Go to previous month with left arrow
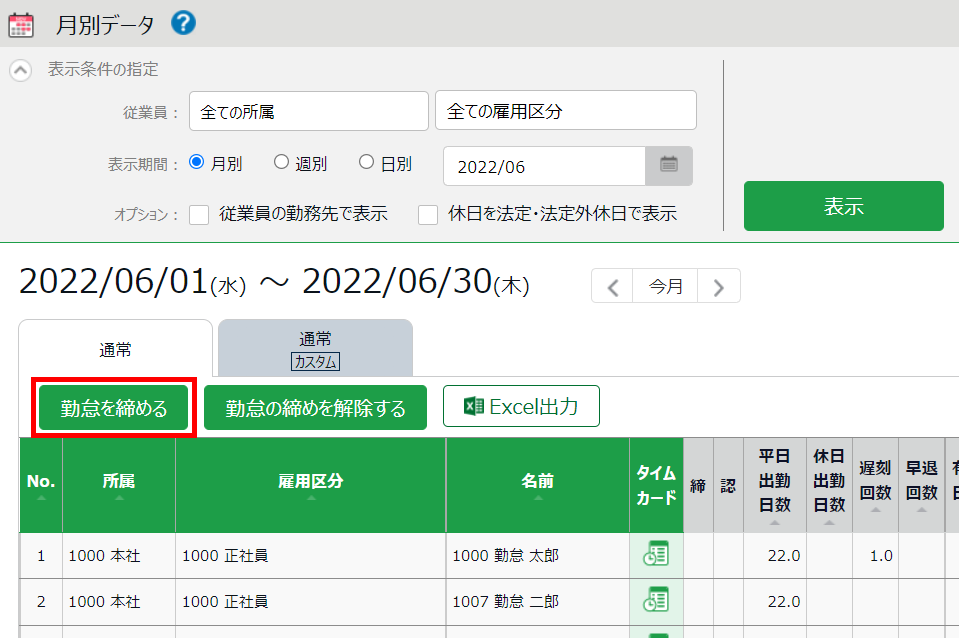This screenshot has height=638, width=959. (613, 287)
